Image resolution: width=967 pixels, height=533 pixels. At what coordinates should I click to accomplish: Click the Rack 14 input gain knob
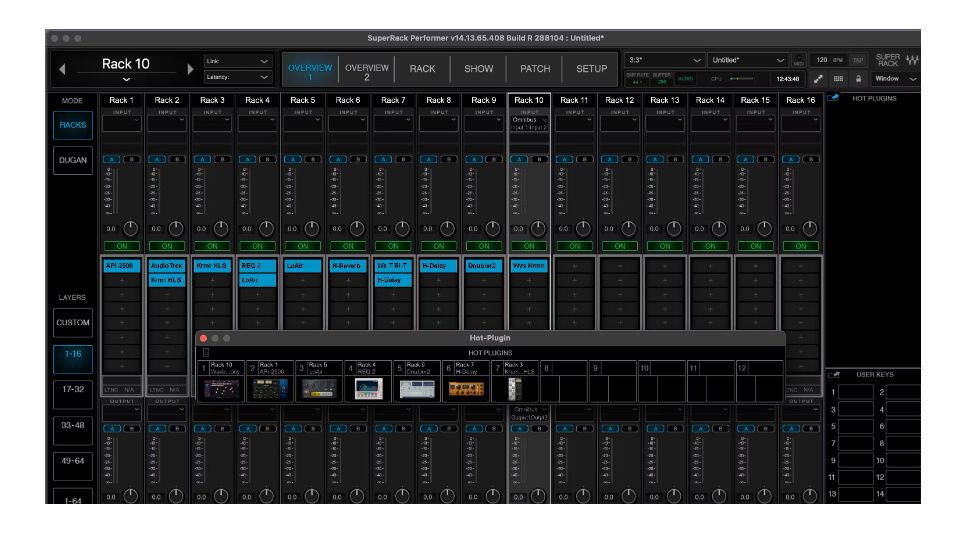(x=719, y=229)
